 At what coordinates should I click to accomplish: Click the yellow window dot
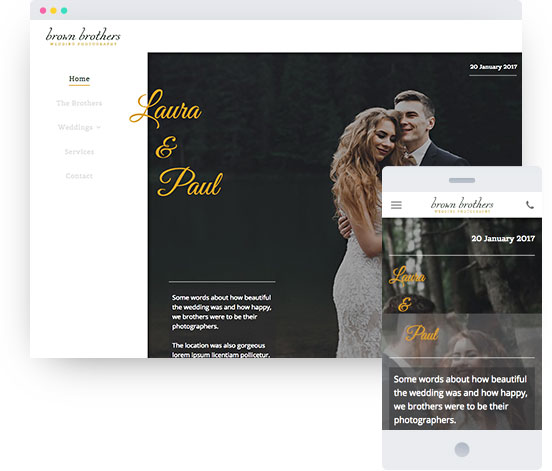click(54, 11)
